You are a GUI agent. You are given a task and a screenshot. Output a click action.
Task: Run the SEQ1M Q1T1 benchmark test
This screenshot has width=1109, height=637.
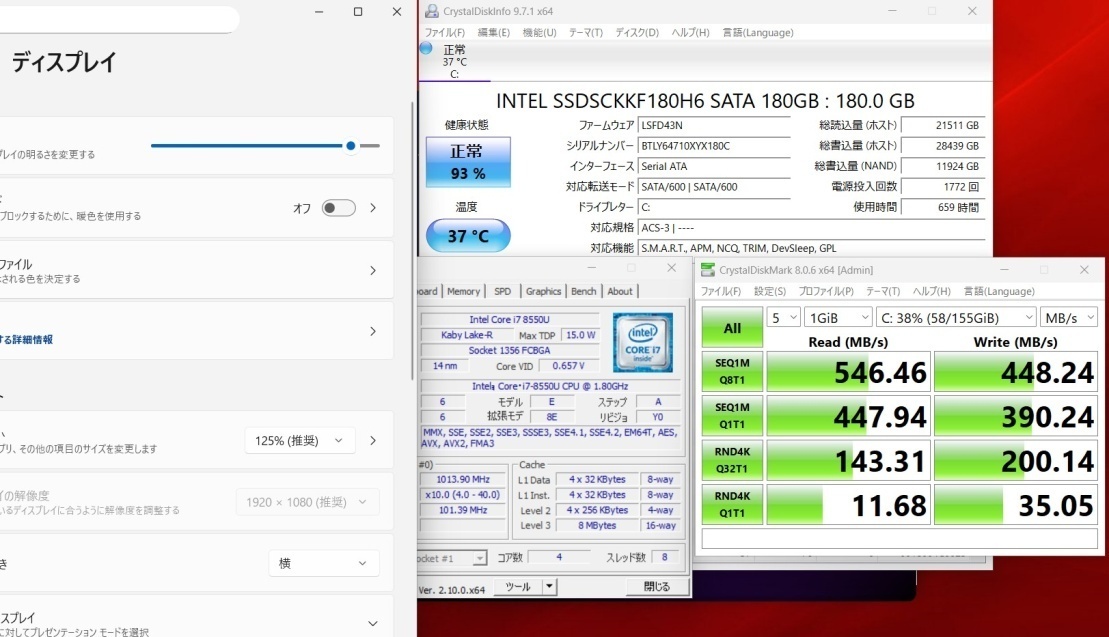[732, 416]
